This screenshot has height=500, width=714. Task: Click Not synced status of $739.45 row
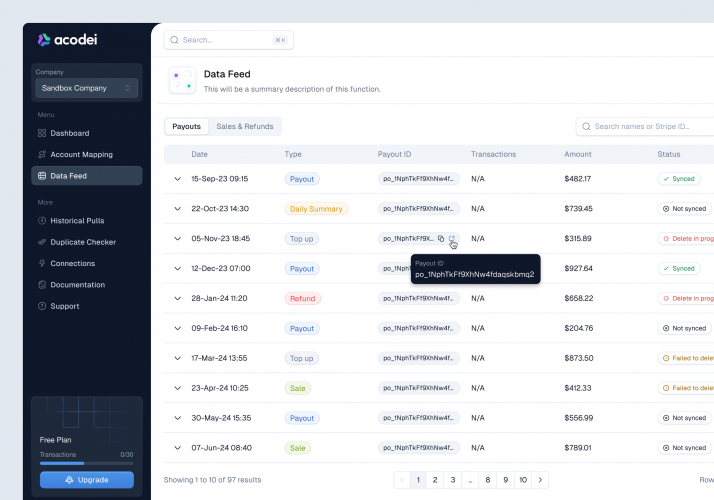click(684, 209)
